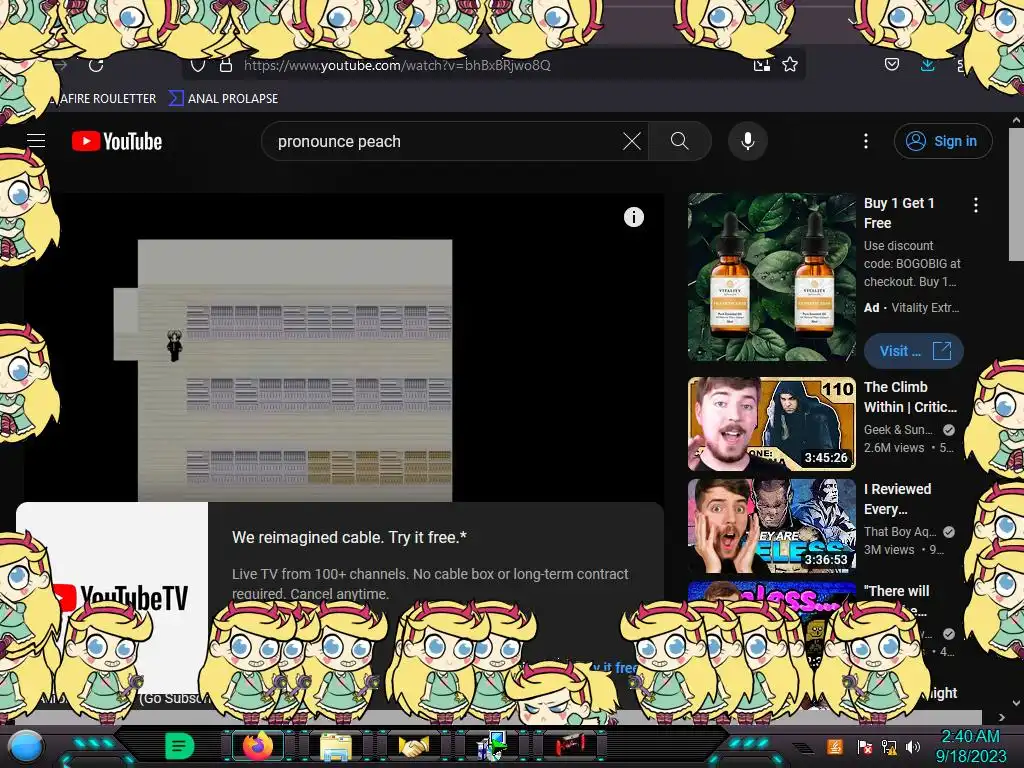Open the tracking protection shield icon

[198, 65]
